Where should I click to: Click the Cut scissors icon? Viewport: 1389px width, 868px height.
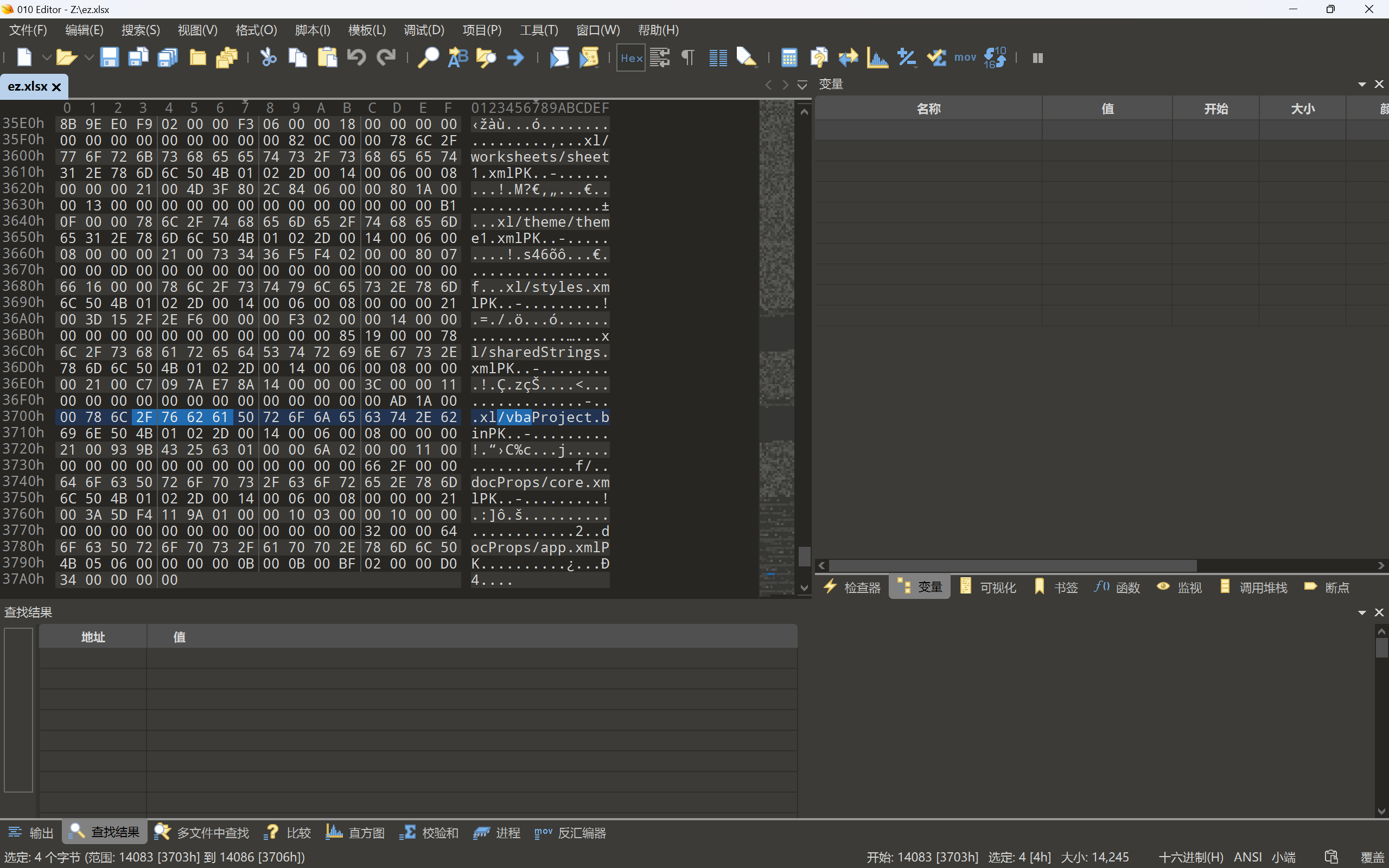[x=268, y=58]
